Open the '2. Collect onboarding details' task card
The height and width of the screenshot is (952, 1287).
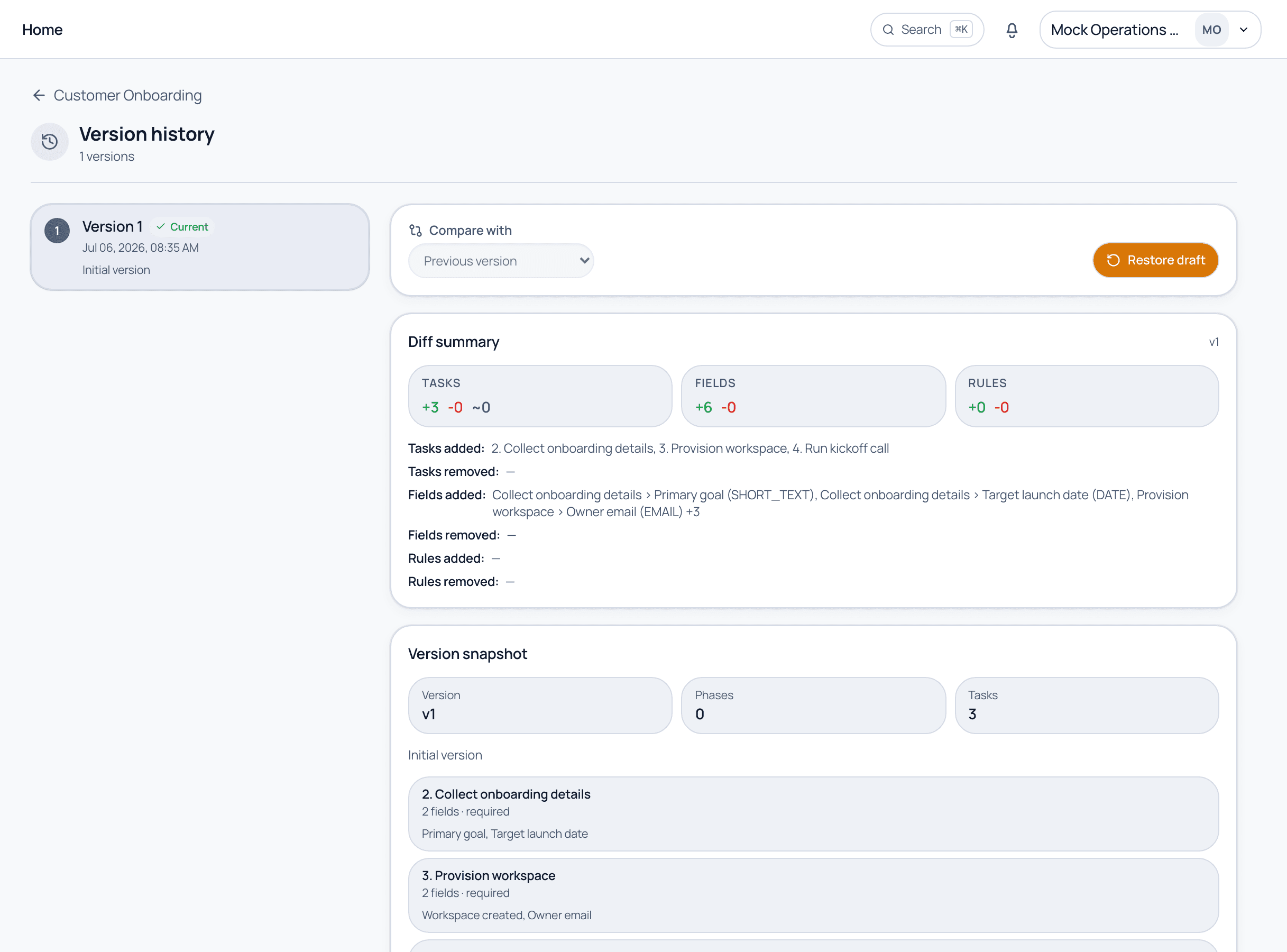tap(813, 813)
